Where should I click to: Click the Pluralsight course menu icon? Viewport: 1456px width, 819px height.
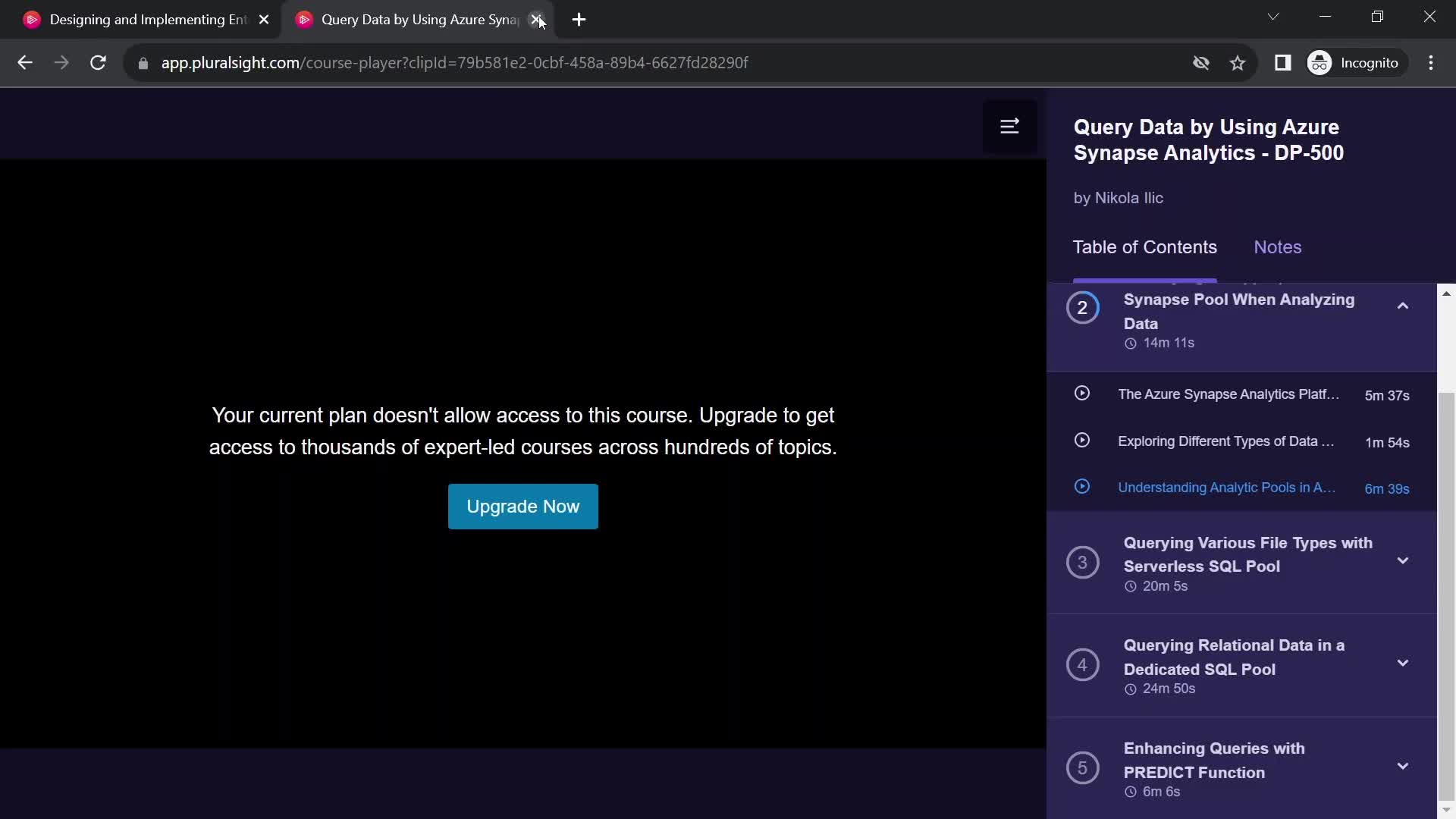click(1010, 126)
